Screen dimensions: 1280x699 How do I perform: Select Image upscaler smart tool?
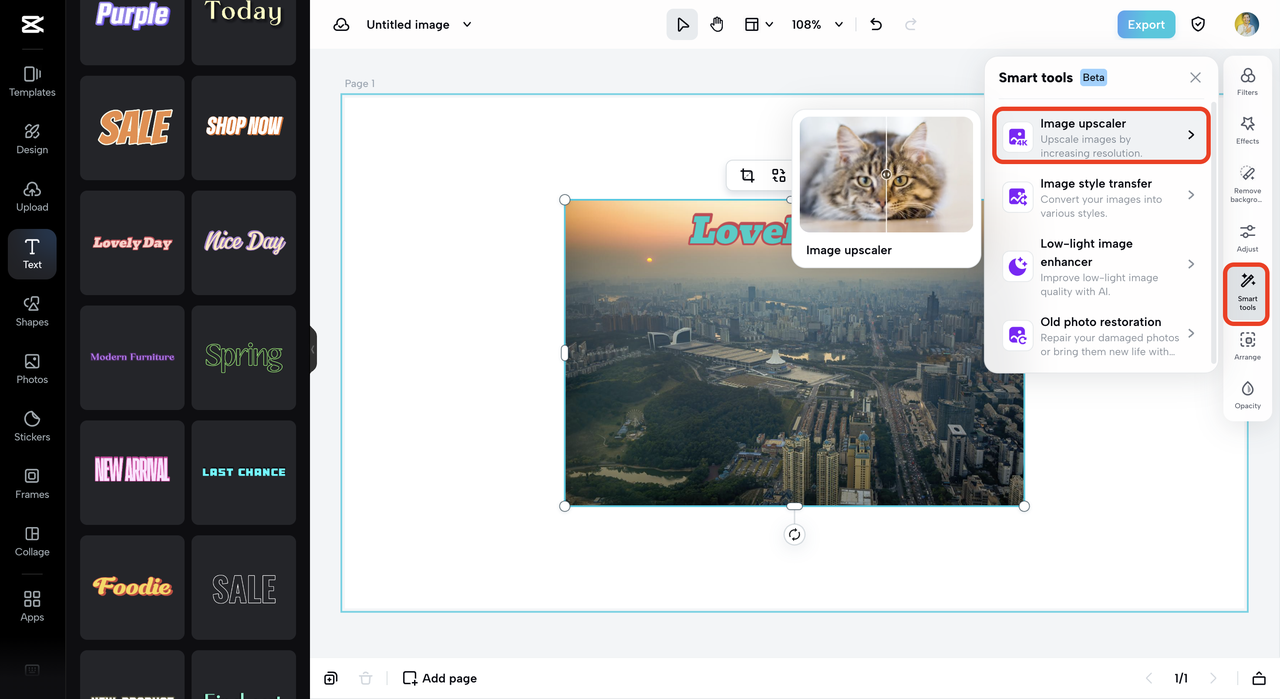[1101, 136]
